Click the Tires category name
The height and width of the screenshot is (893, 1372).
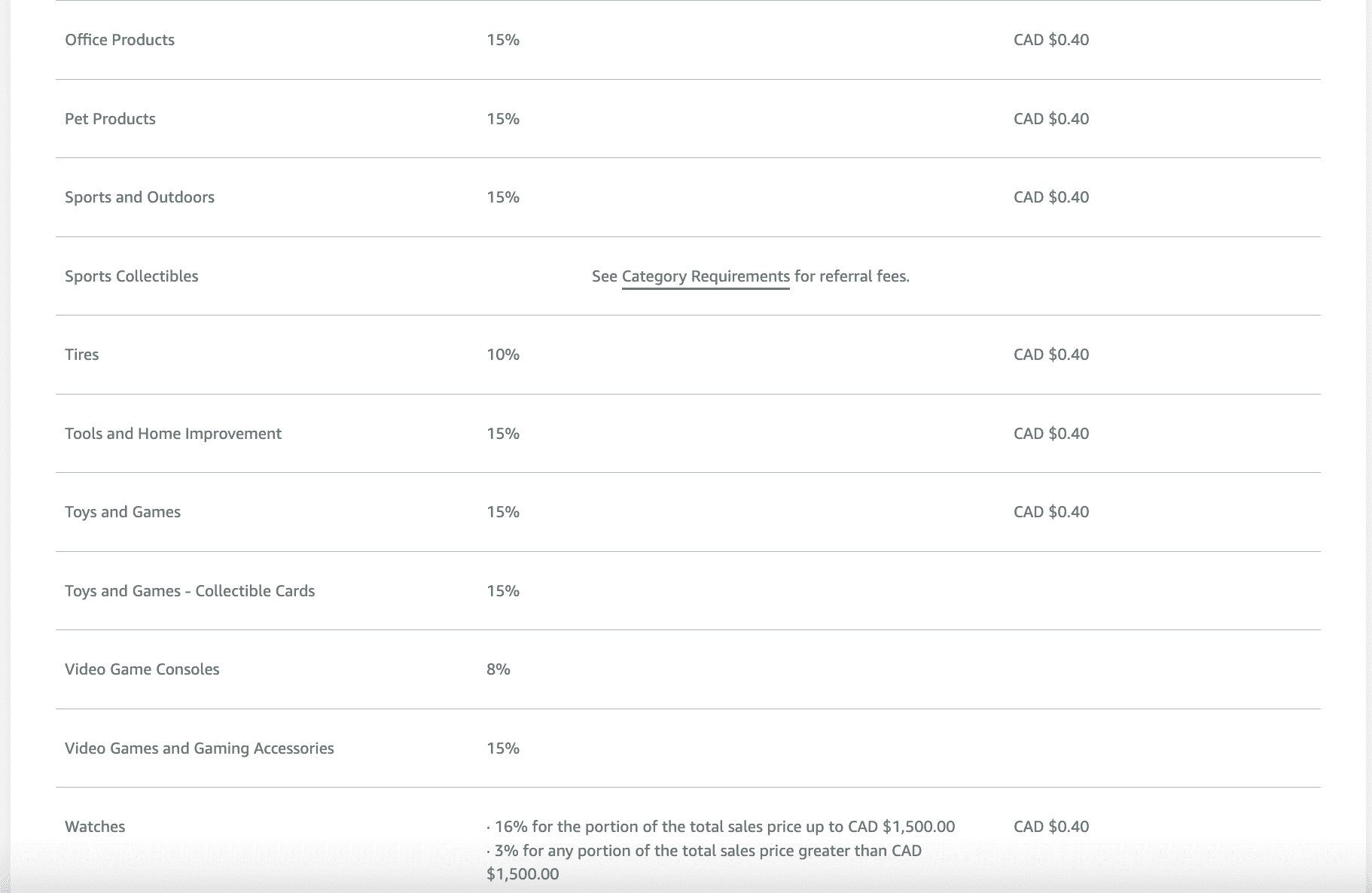point(82,355)
